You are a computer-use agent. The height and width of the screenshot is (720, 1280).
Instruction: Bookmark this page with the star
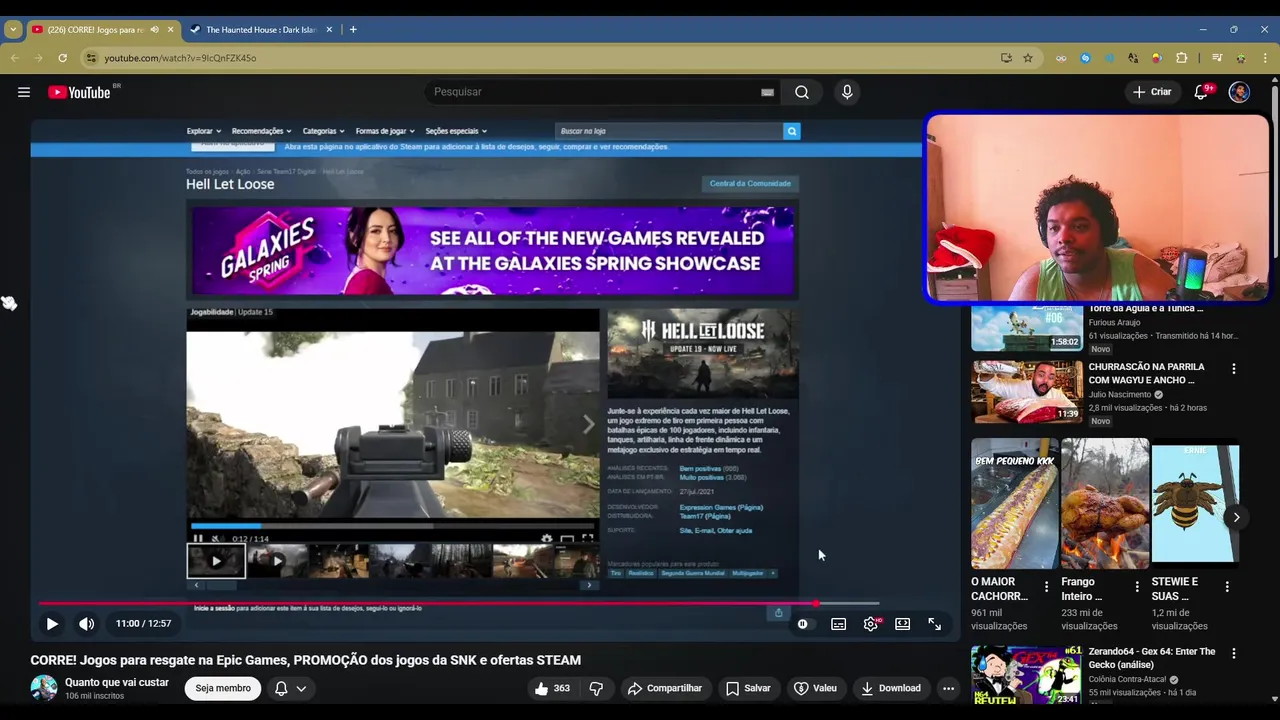tap(1028, 58)
